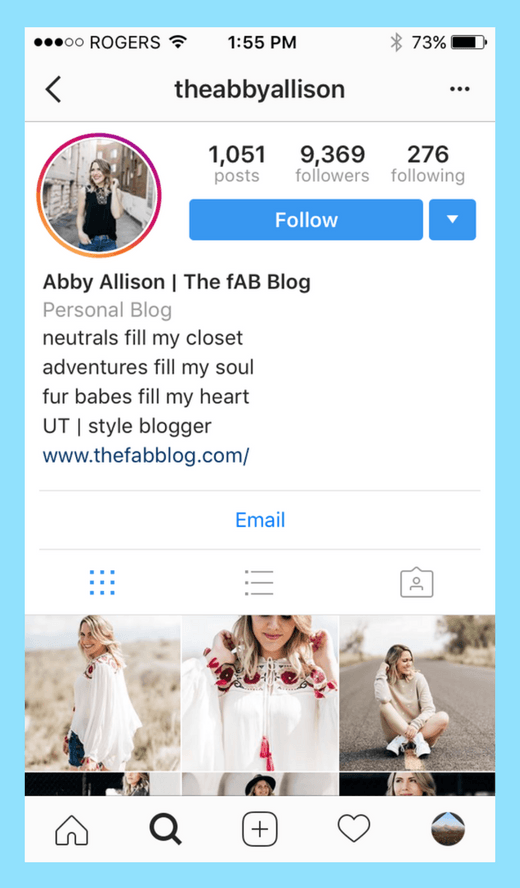520x888 pixels.
Task: Open the heart activity icon
Action: click(x=353, y=829)
